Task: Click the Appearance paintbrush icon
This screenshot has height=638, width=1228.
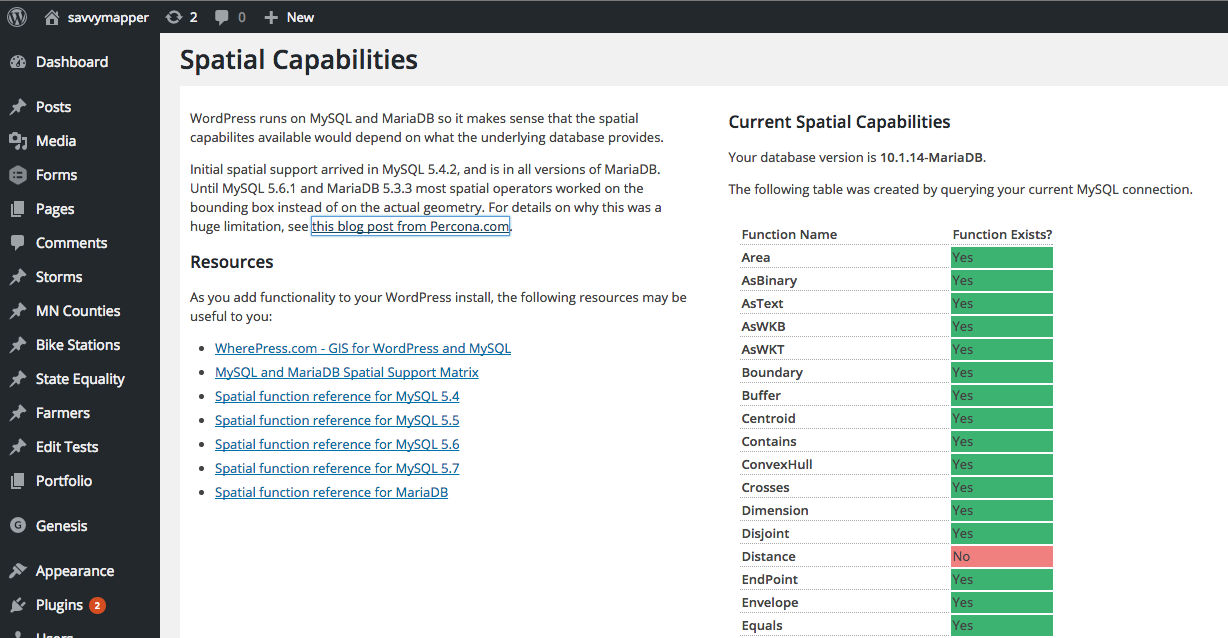Action: (18, 571)
